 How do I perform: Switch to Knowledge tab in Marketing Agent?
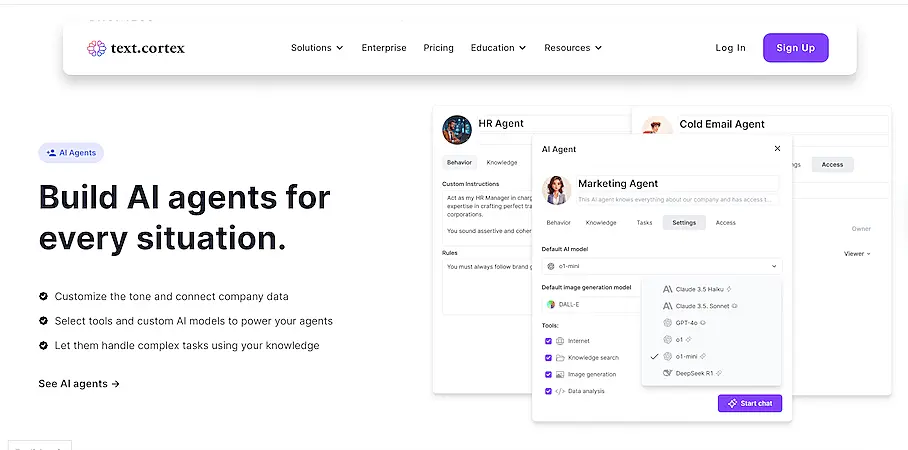click(601, 222)
